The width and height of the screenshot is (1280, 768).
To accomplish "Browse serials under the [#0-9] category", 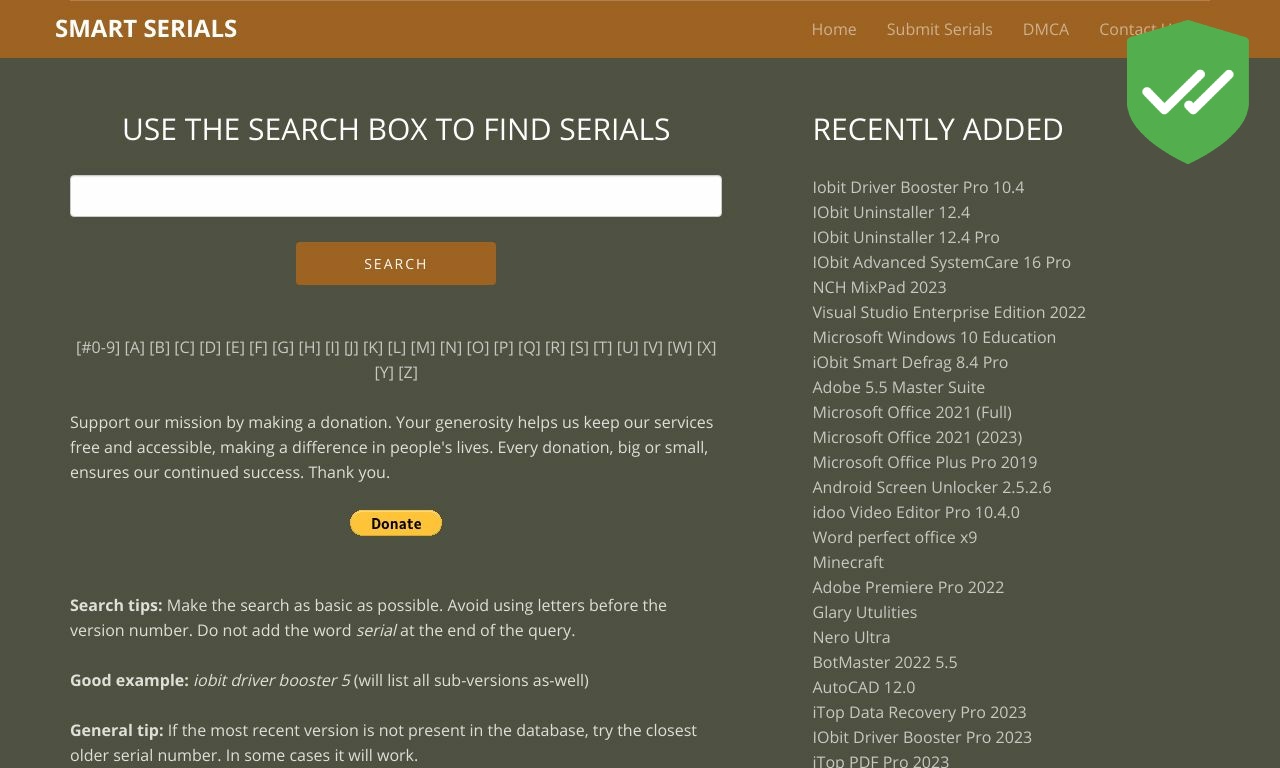I will point(98,347).
